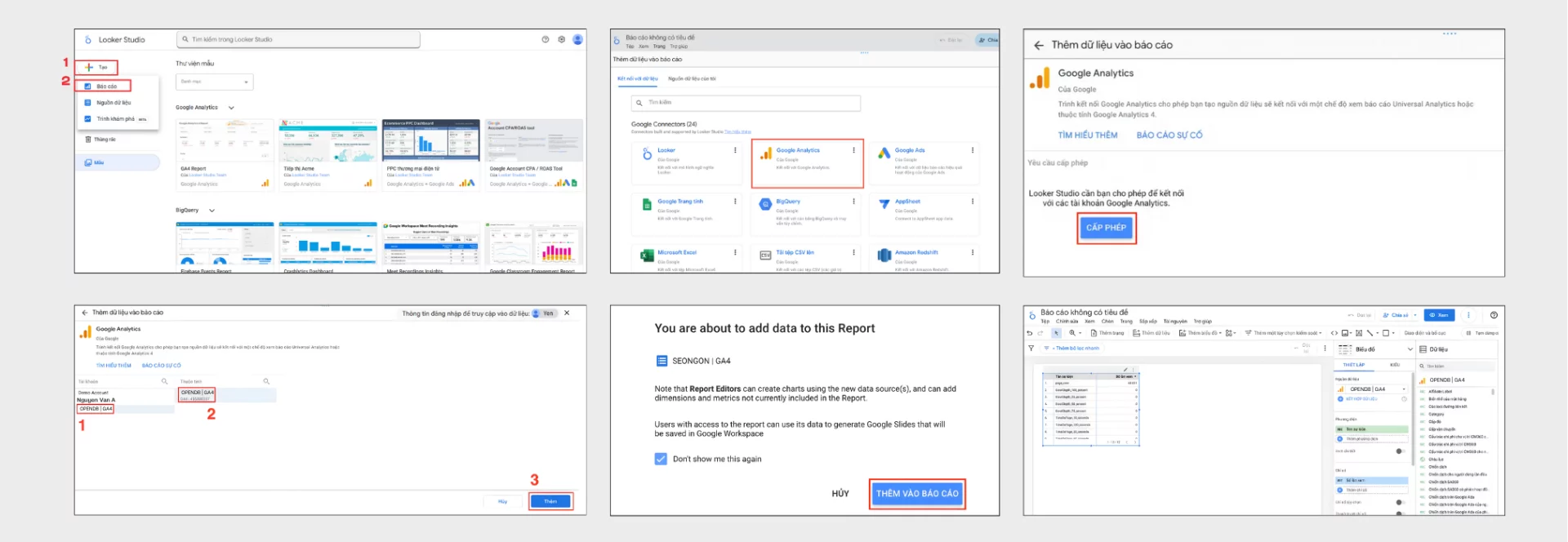Choose the selection pointer tool in report editor
Image resolution: width=1568 pixels, height=542 pixels.
point(1056,333)
